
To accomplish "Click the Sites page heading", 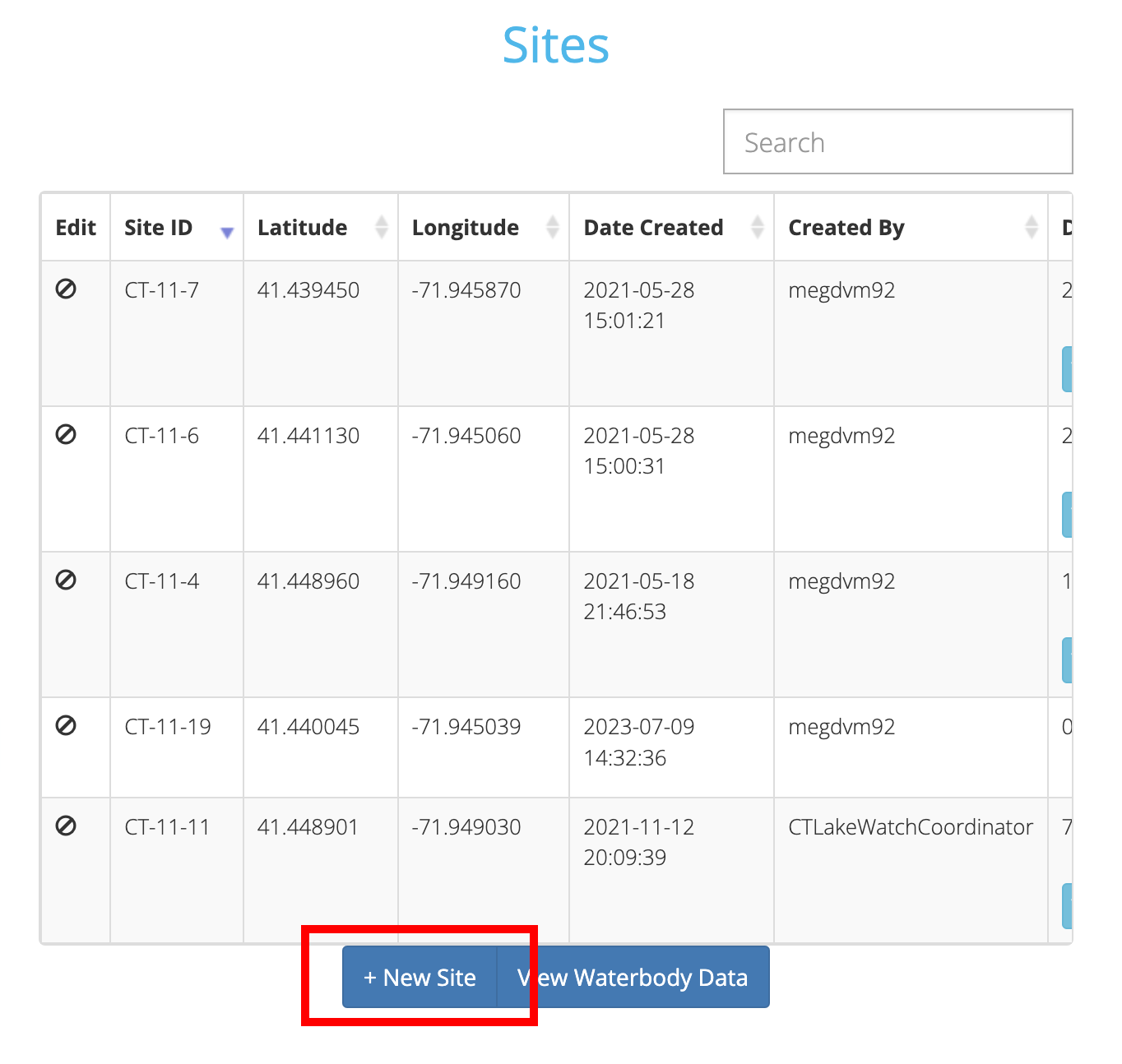I will pyautogui.click(x=556, y=45).
